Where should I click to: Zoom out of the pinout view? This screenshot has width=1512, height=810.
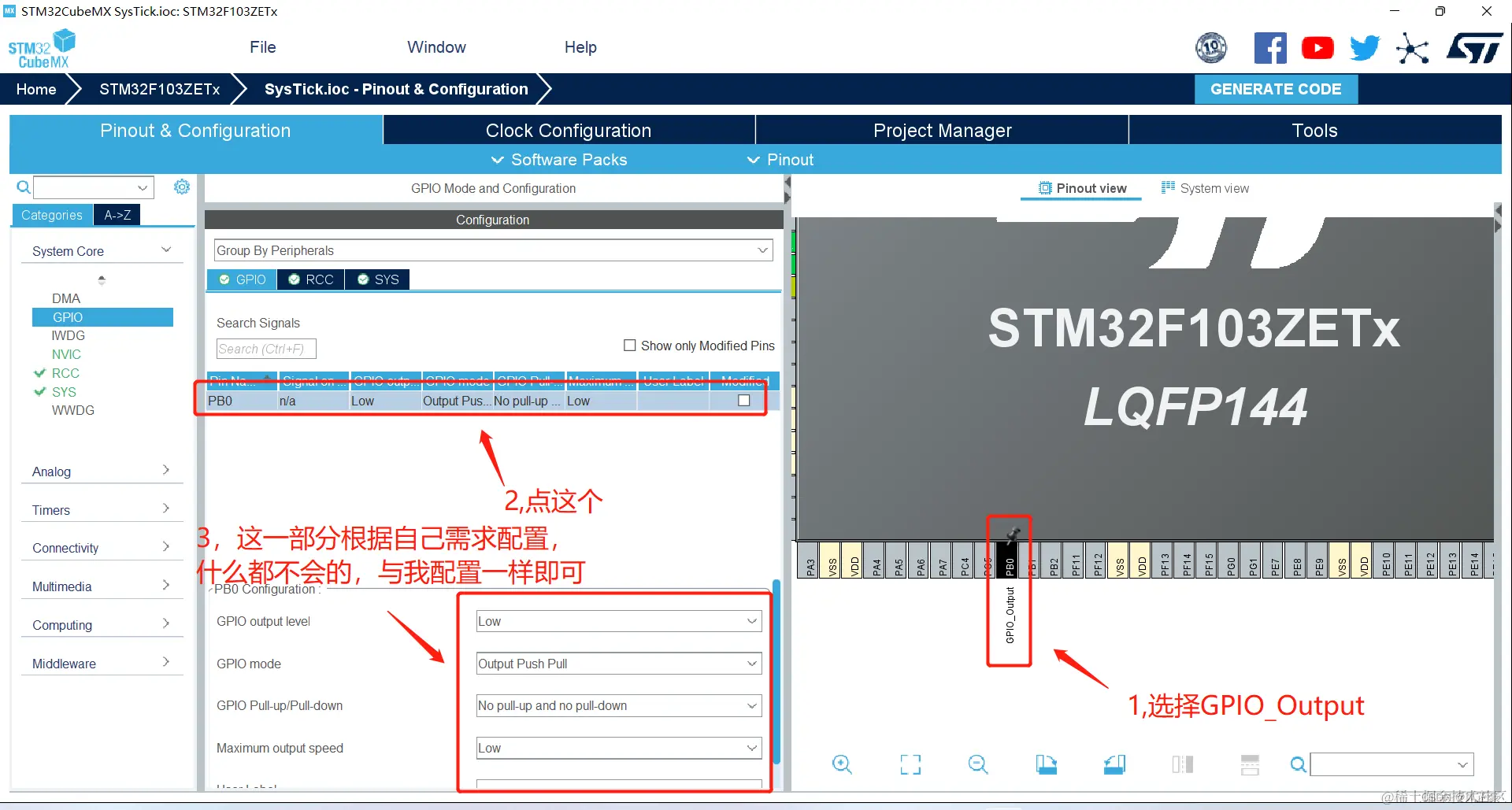pos(978,764)
